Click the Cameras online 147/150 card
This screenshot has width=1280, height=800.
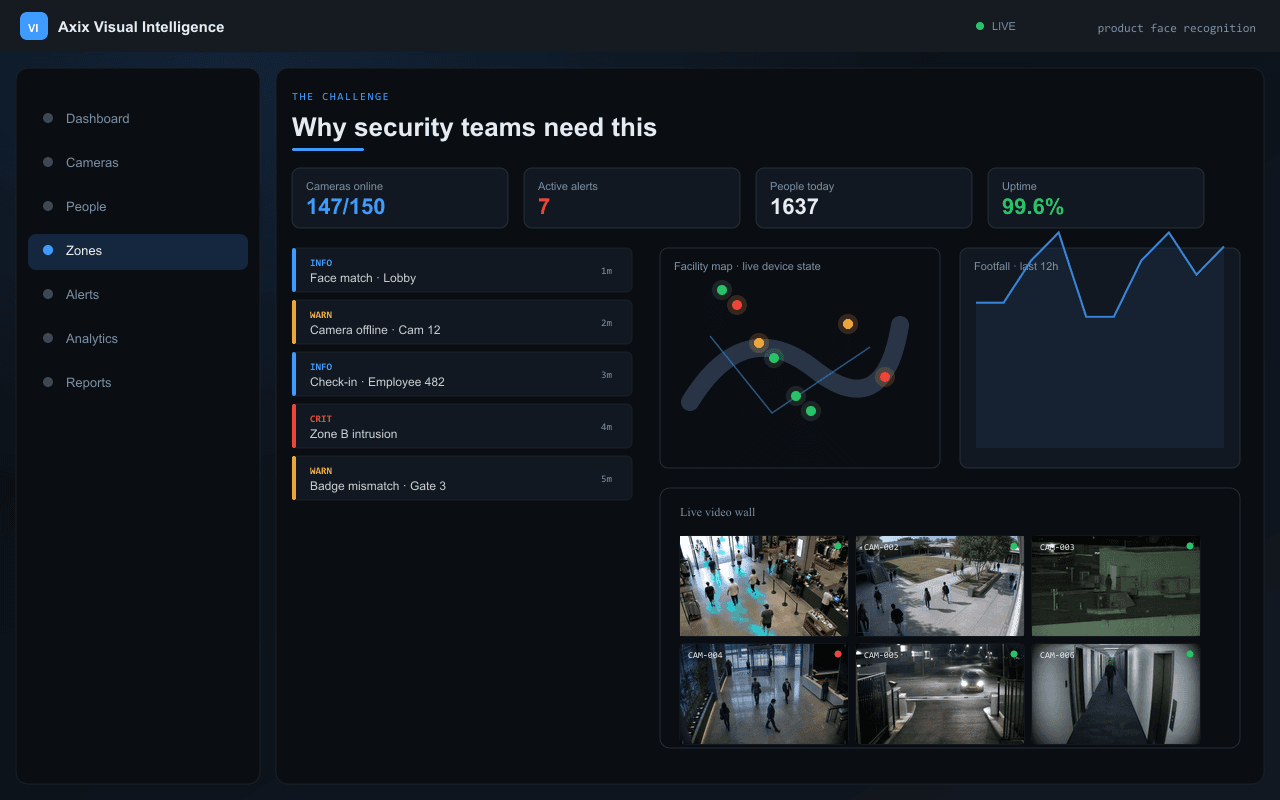pyautogui.click(x=400, y=198)
